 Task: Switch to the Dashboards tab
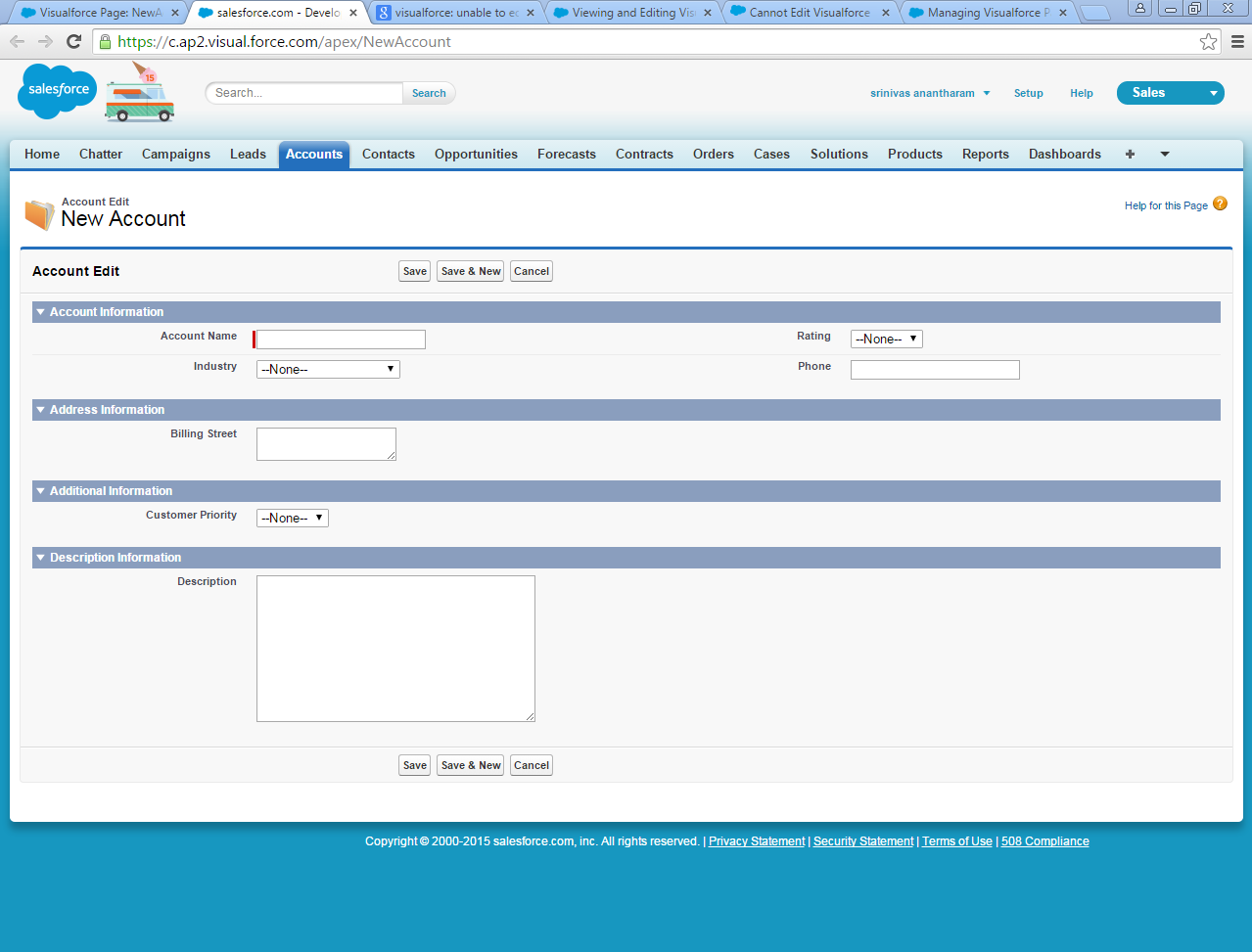click(1065, 155)
